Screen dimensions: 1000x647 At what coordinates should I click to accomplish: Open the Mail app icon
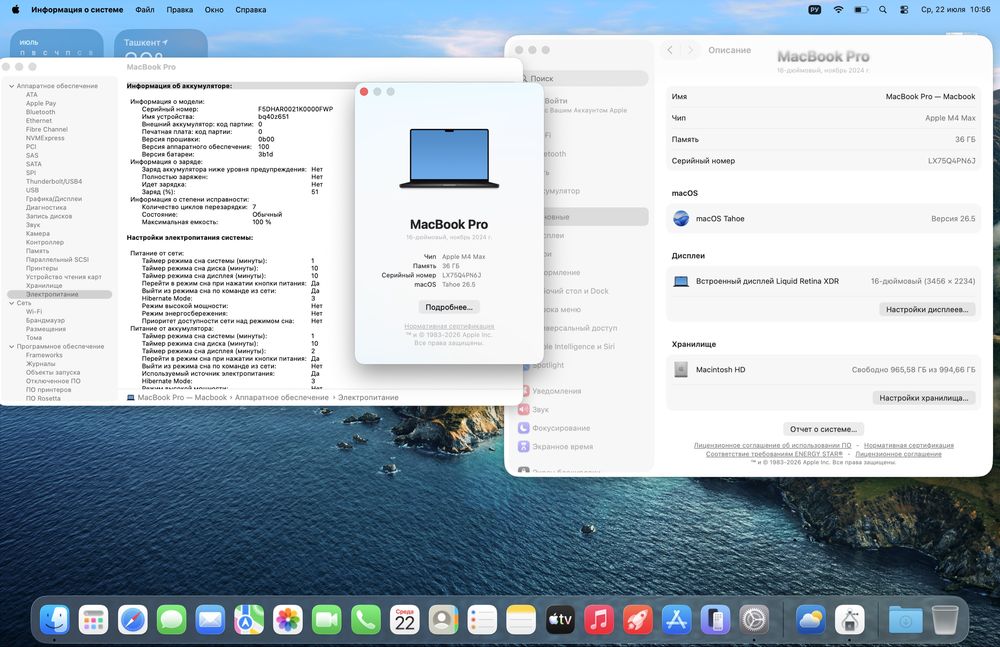pos(210,620)
